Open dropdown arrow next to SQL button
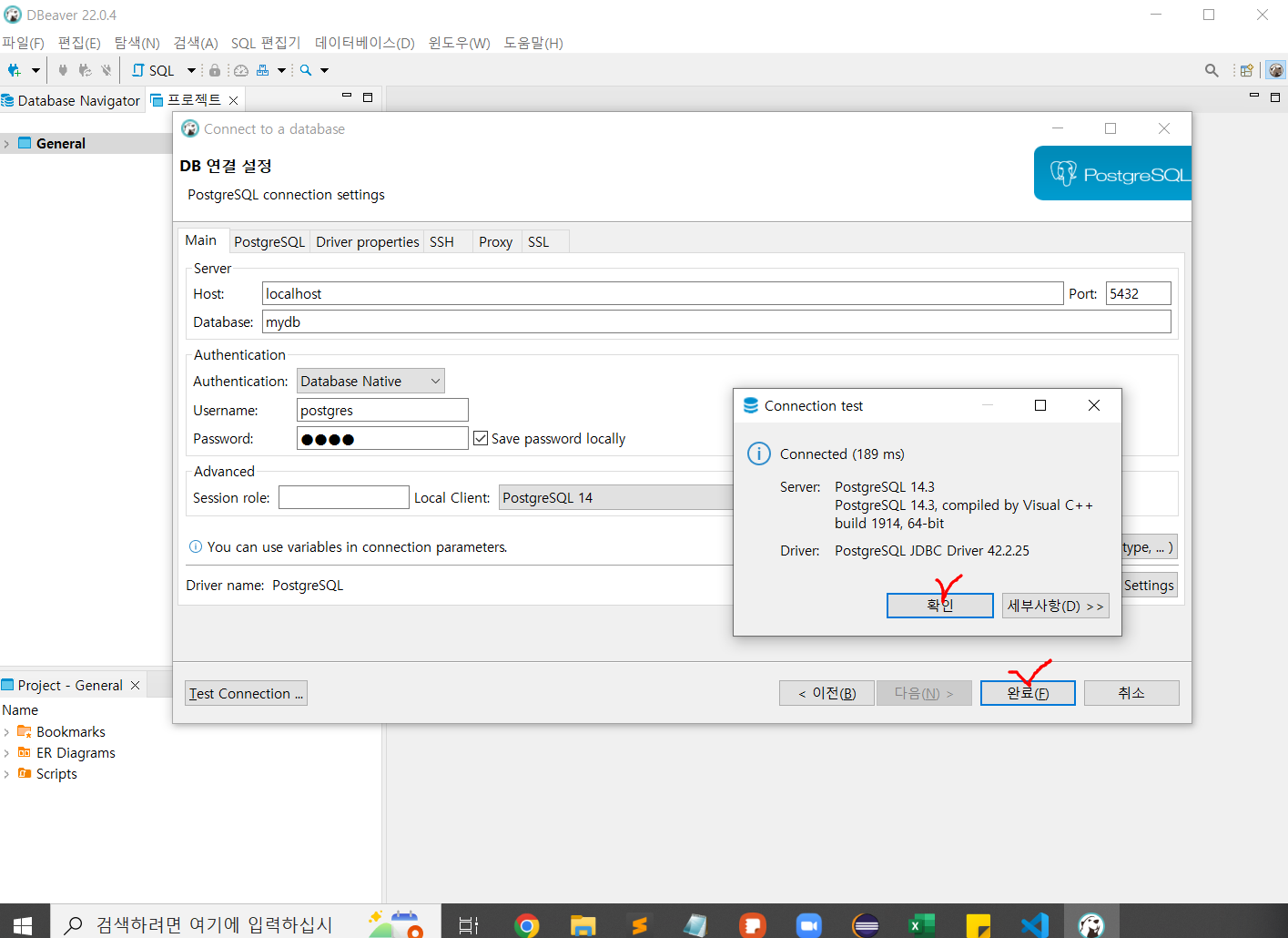1288x938 pixels. (191, 70)
